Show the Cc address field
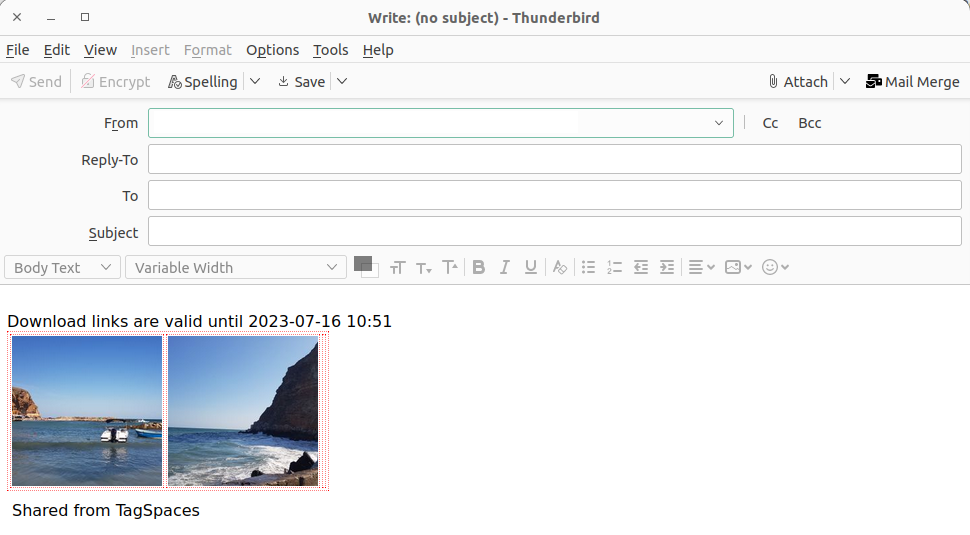This screenshot has height=535, width=970. tap(770, 123)
